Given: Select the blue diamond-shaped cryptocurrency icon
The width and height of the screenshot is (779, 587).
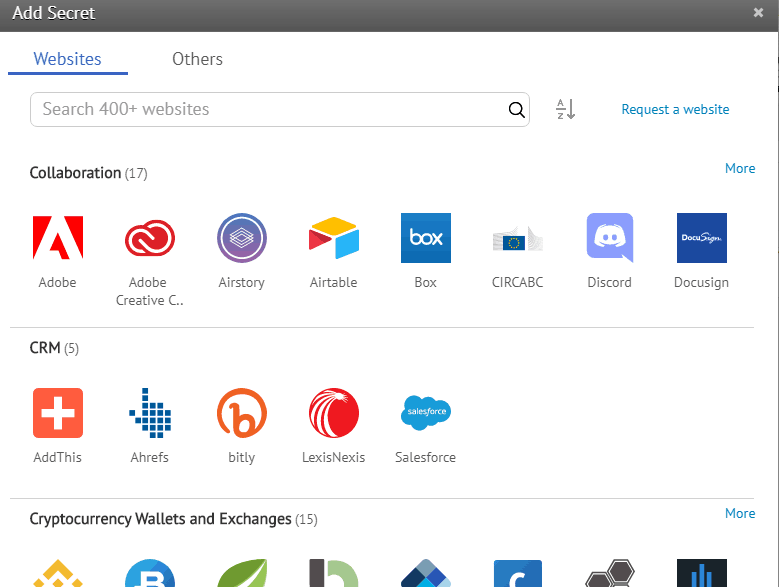Looking at the screenshot, I should [x=426, y=573].
